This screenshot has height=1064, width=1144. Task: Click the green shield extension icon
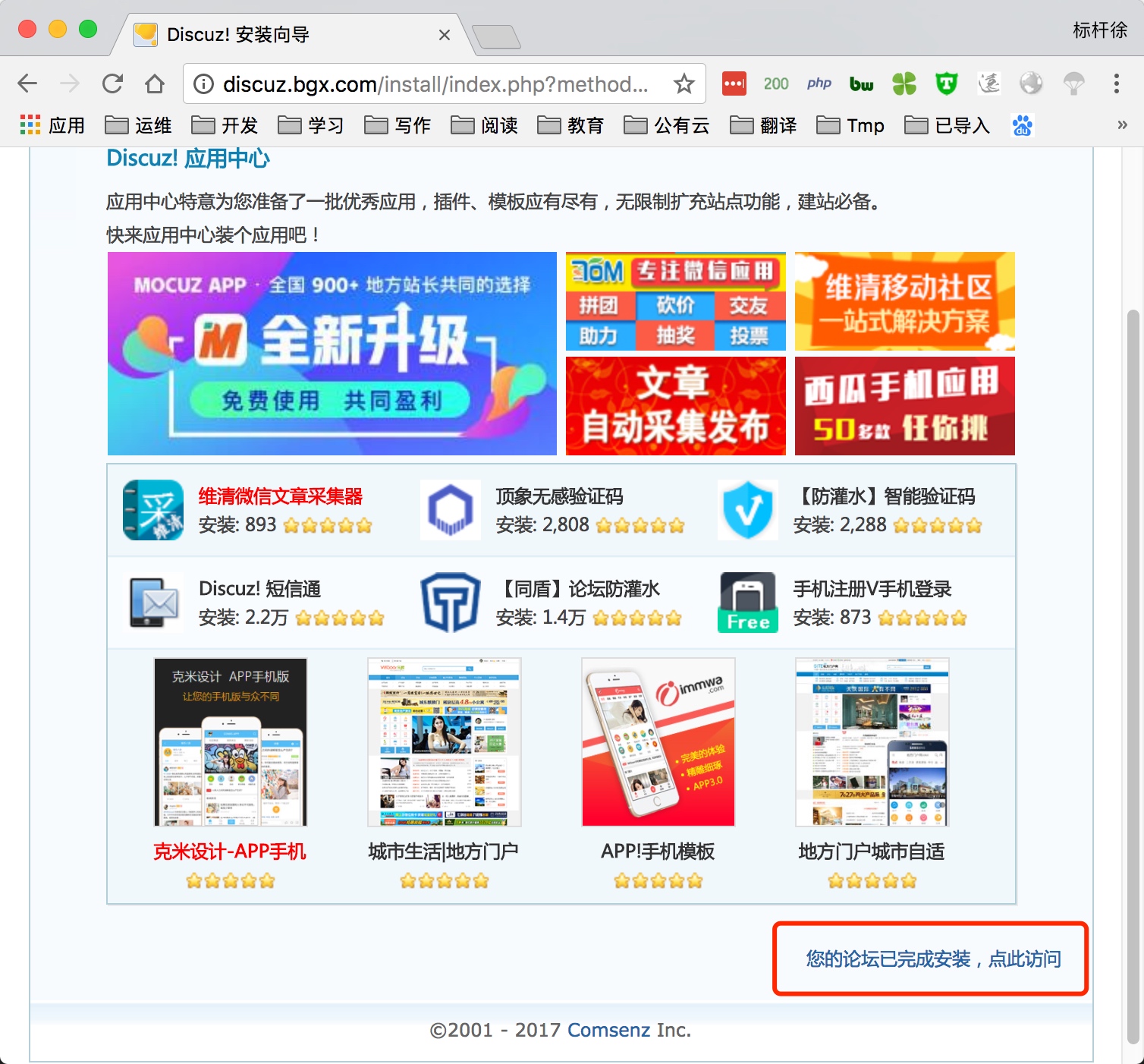(x=946, y=83)
